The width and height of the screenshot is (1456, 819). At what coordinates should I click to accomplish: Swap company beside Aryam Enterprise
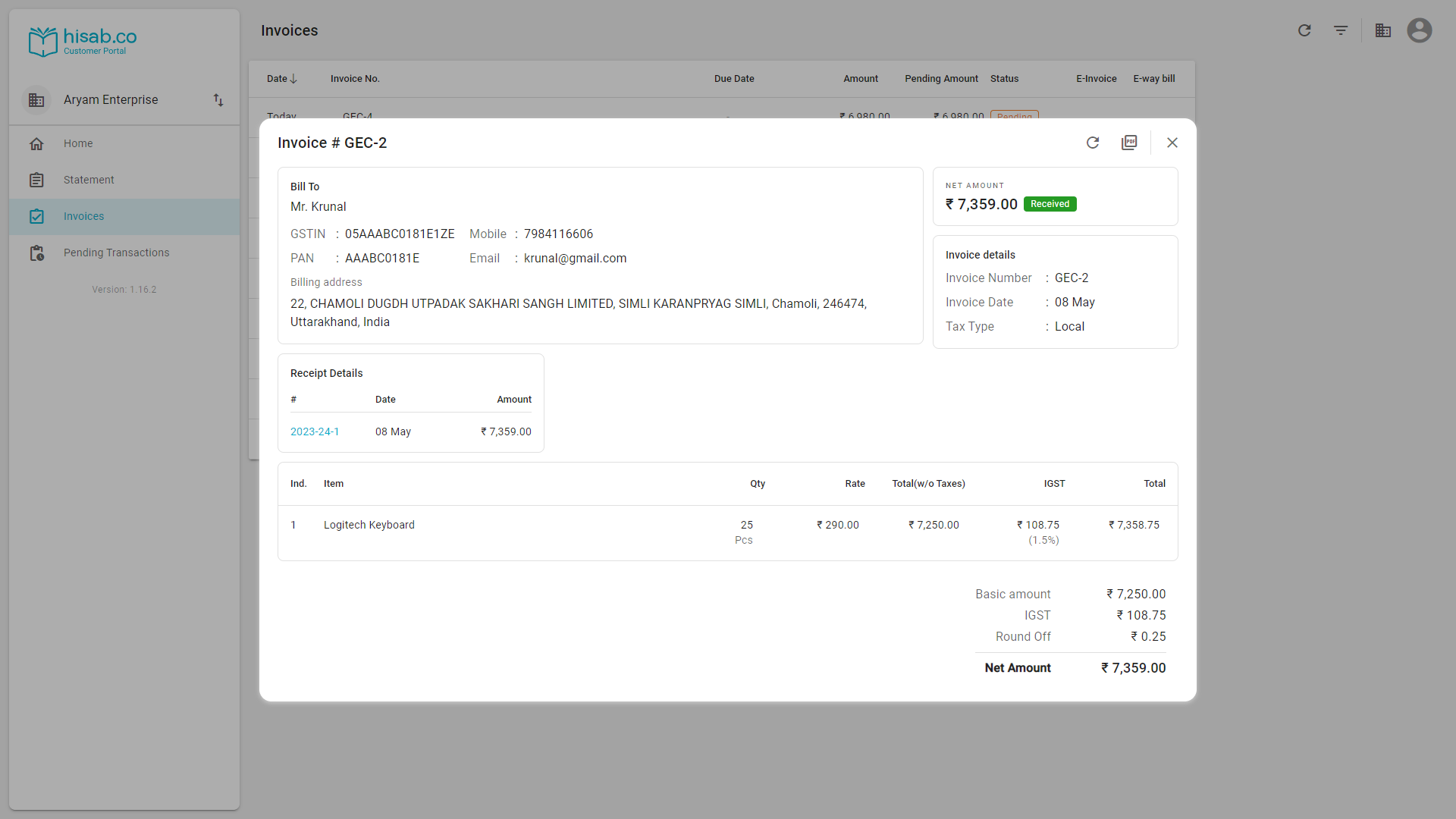click(218, 99)
